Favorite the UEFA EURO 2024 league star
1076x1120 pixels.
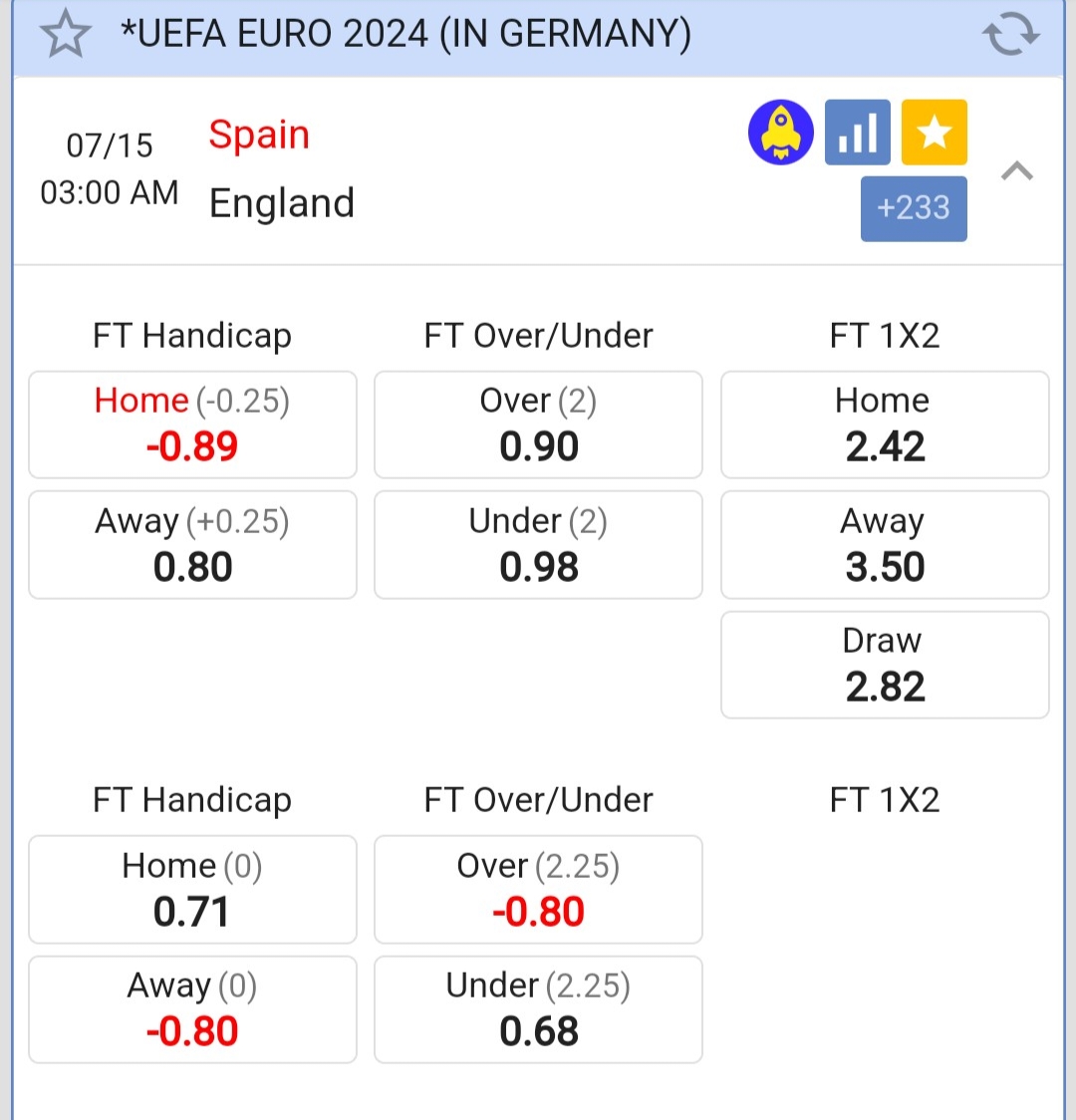(65, 35)
